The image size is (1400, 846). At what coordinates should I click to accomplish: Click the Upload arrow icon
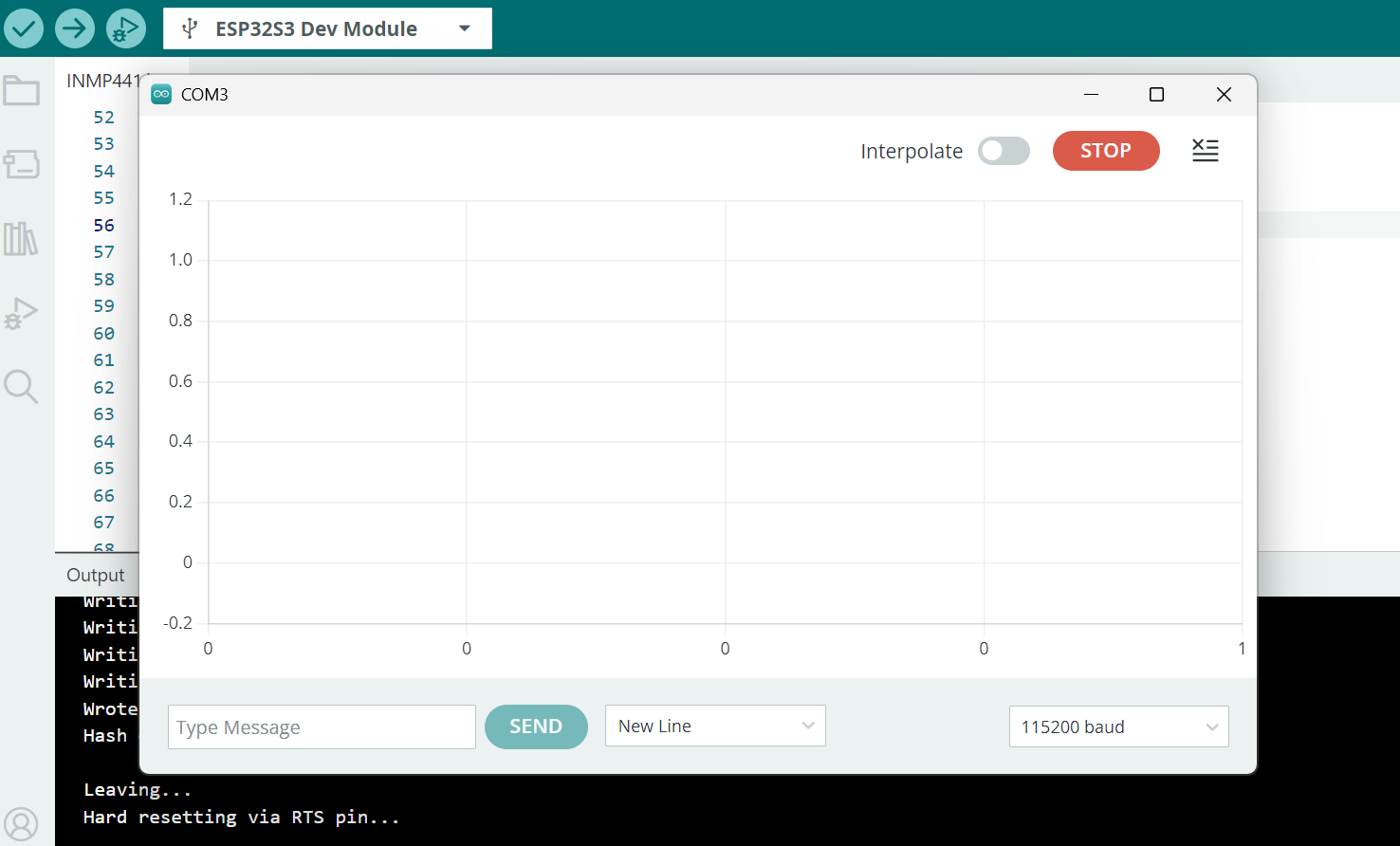(x=74, y=28)
